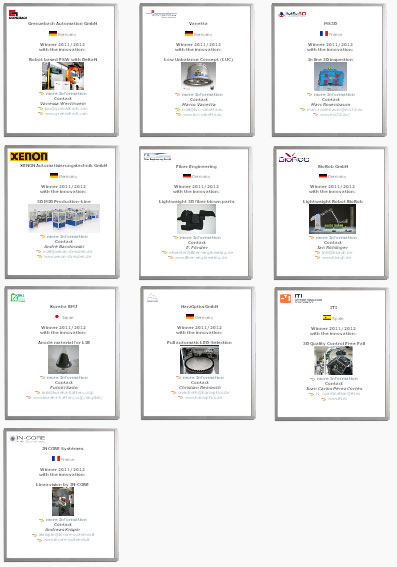Click the email link in LED-Selection card
Image resolution: width=397 pixels, height=567 pixels.
click(x=204, y=392)
